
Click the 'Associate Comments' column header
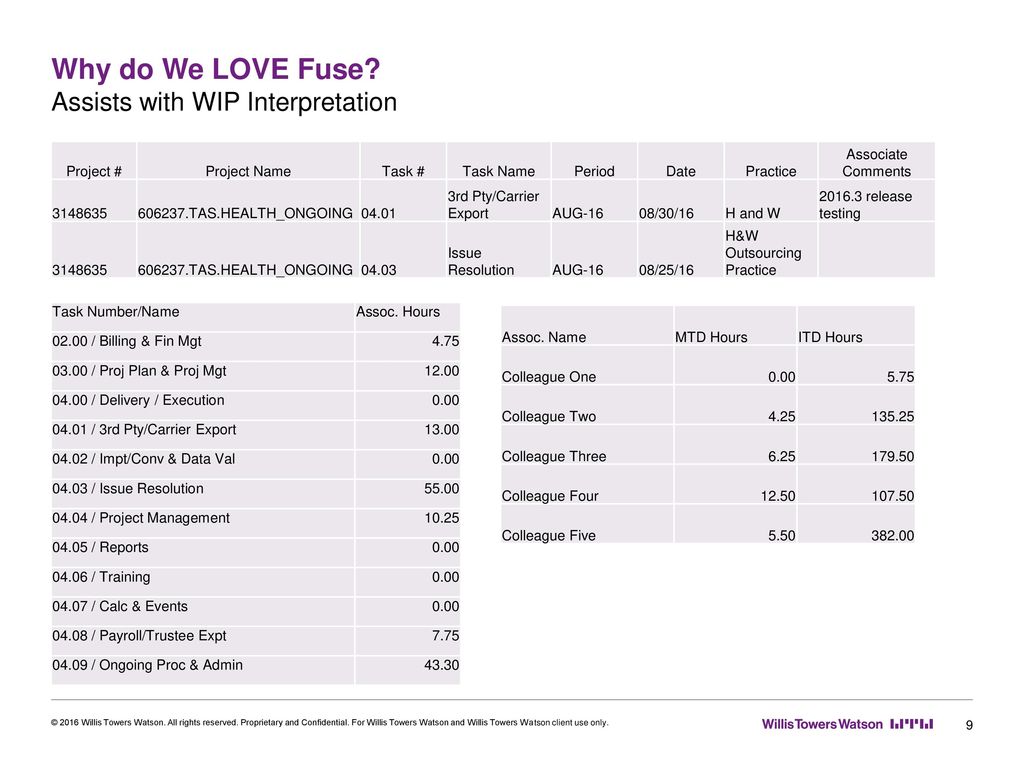(876, 163)
